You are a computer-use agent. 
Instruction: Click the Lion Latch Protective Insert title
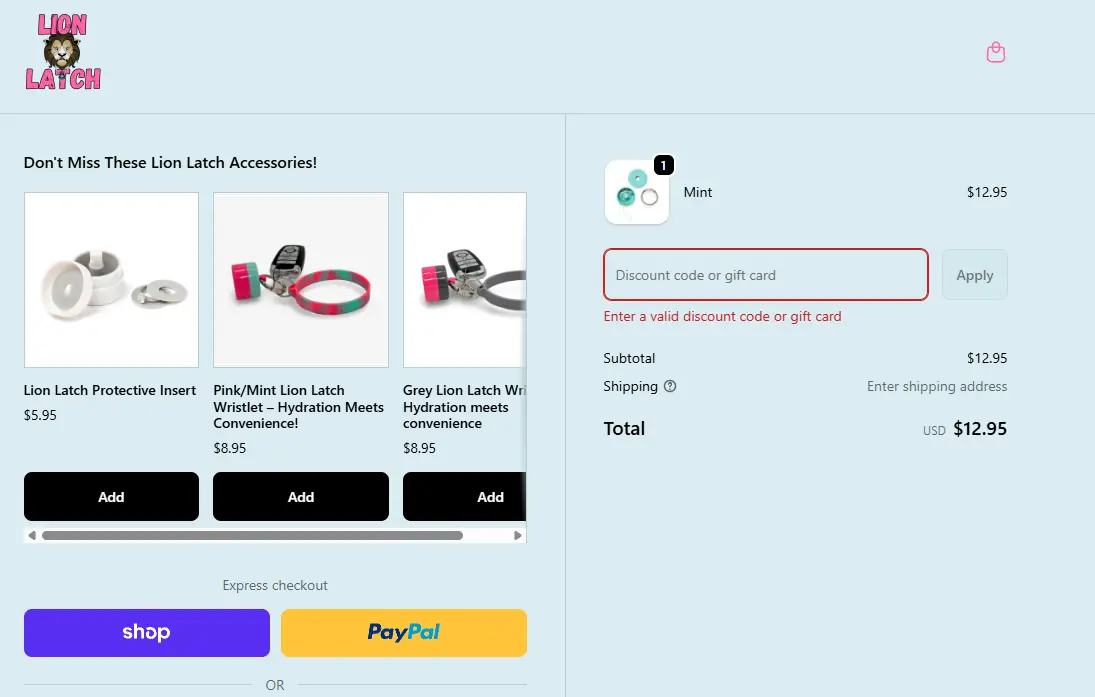(x=110, y=390)
